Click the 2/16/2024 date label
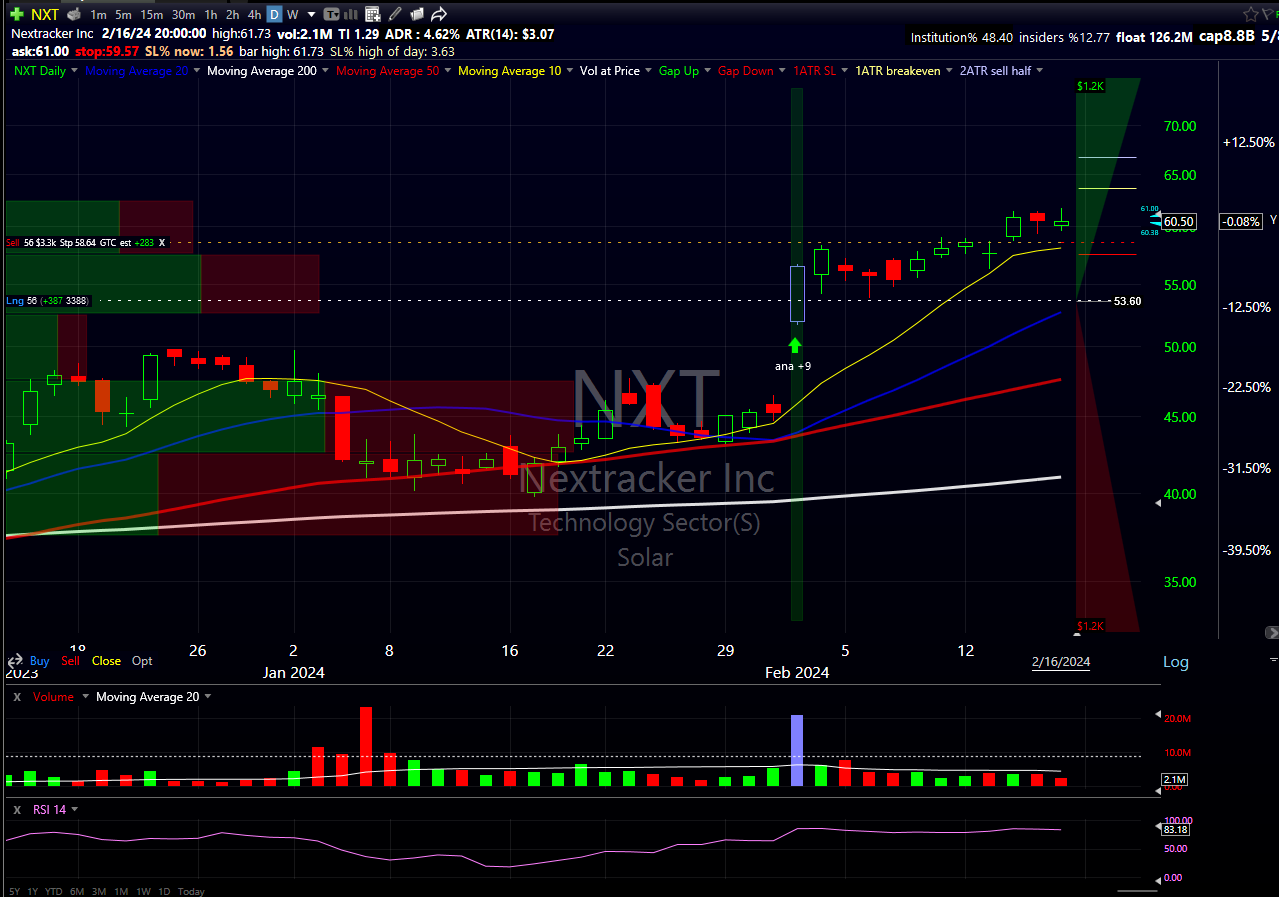Screen dimensions: 1279x897 coord(1061,662)
